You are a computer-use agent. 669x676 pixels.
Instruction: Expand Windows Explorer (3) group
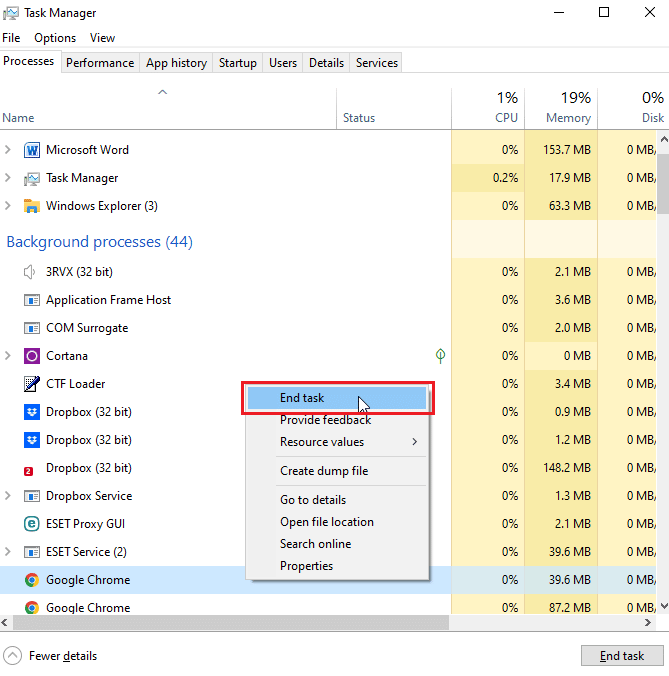pyautogui.click(x=7, y=206)
